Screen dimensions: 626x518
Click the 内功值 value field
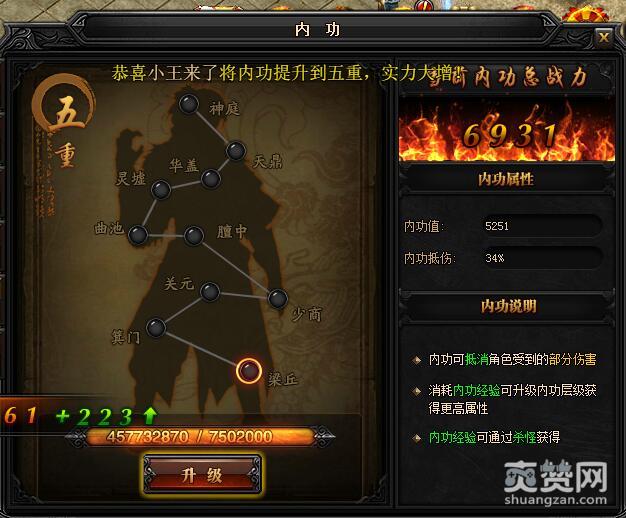point(542,226)
